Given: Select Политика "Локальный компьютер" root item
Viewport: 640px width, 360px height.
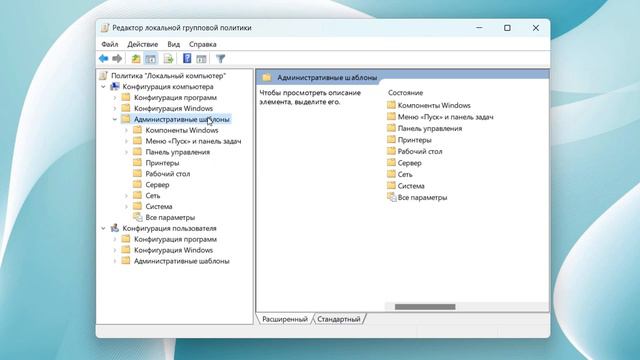Looking at the screenshot, I should (x=168, y=76).
